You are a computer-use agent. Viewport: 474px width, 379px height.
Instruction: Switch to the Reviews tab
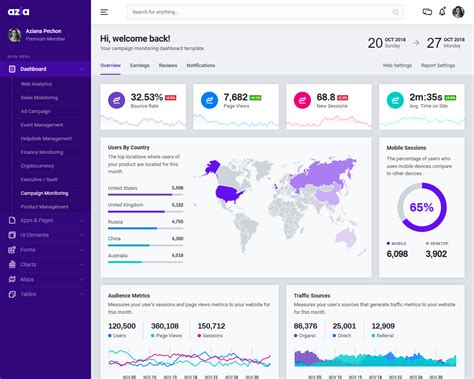tap(168, 65)
